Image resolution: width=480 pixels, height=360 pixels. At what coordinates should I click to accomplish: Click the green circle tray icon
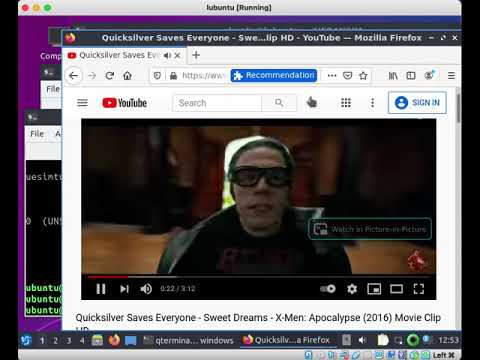413,340
